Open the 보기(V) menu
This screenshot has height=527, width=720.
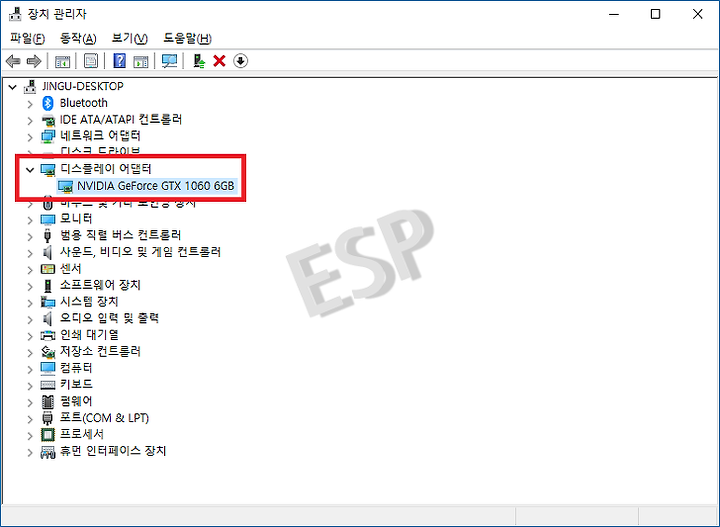pyautogui.click(x=129, y=39)
